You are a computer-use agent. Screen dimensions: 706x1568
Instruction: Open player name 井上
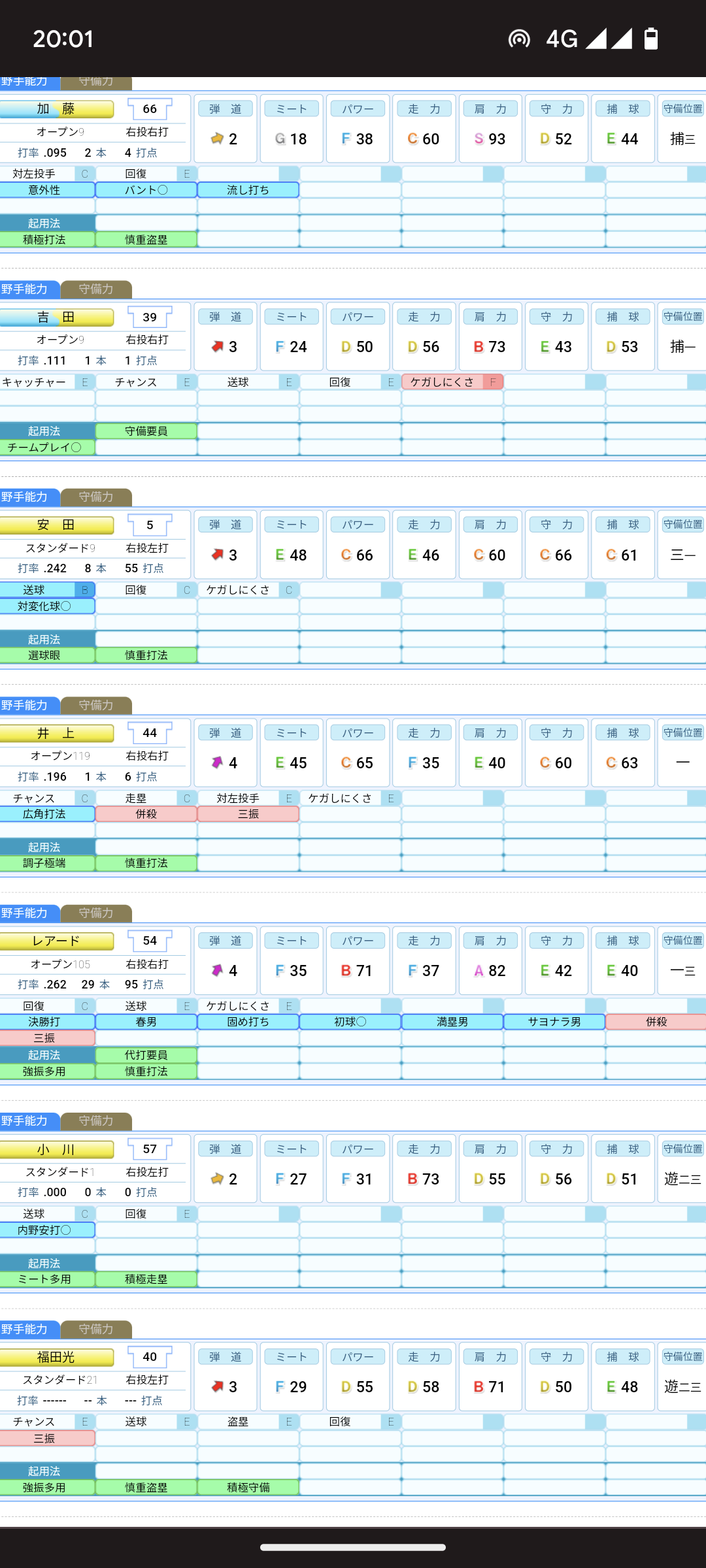coord(56,733)
